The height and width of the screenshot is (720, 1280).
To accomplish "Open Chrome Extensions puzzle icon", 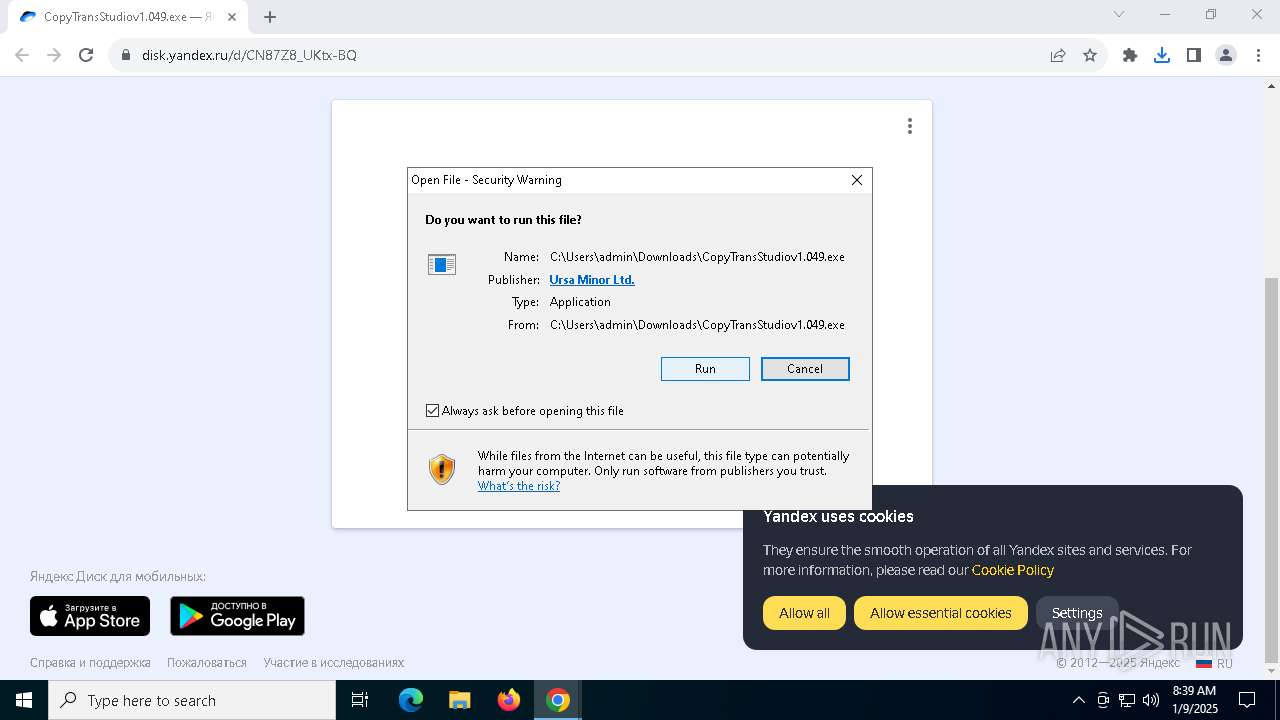I will pyautogui.click(x=1130, y=55).
